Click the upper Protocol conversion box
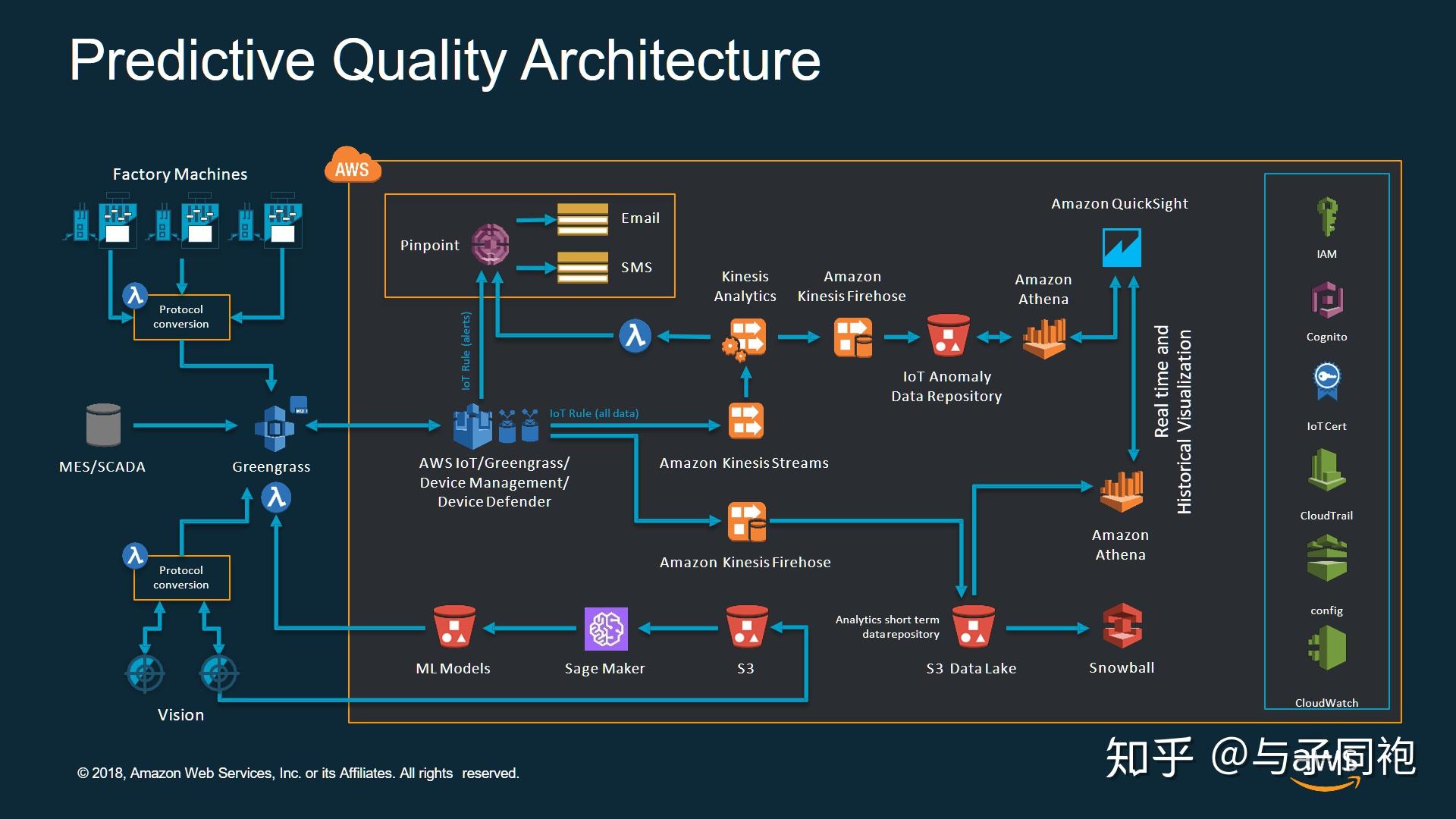The image size is (1456, 819). tap(182, 317)
